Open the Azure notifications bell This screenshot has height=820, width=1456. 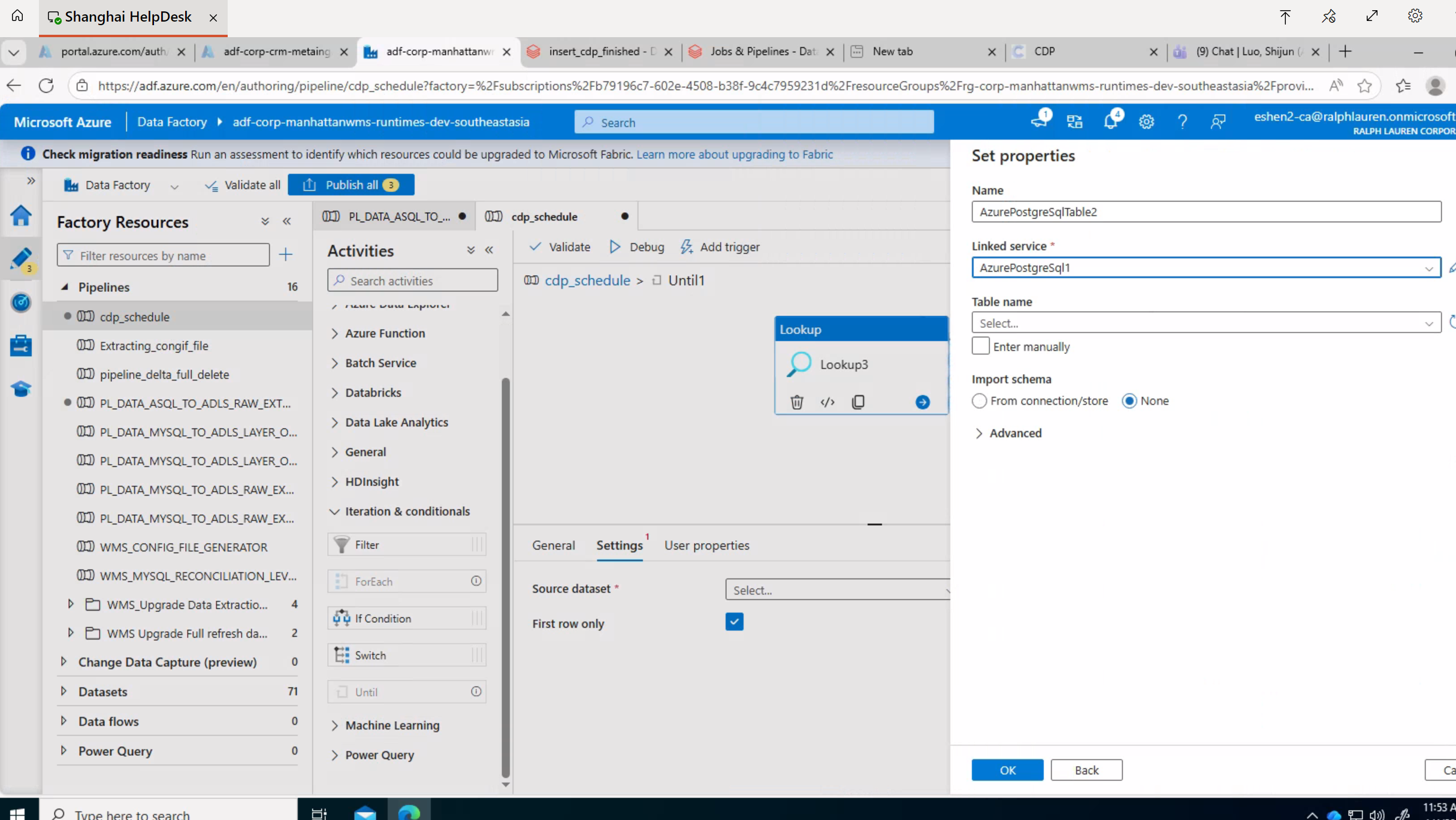(x=1110, y=122)
